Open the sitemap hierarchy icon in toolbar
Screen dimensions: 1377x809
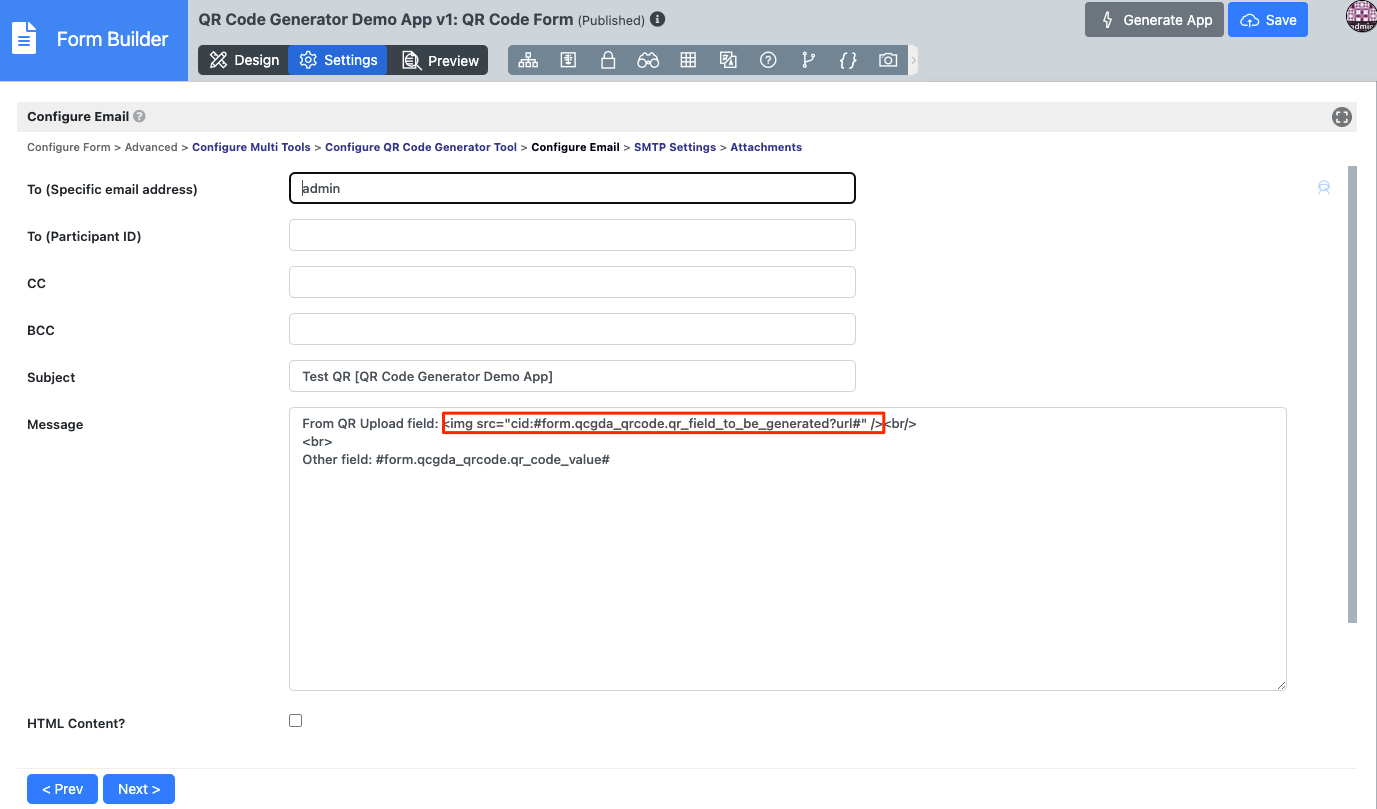pos(528,60)
